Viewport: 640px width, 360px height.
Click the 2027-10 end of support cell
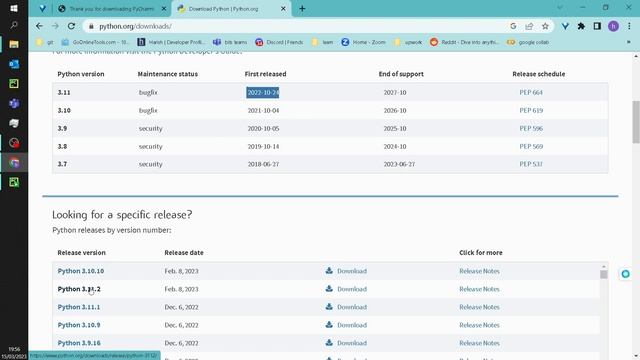point(395,93)
